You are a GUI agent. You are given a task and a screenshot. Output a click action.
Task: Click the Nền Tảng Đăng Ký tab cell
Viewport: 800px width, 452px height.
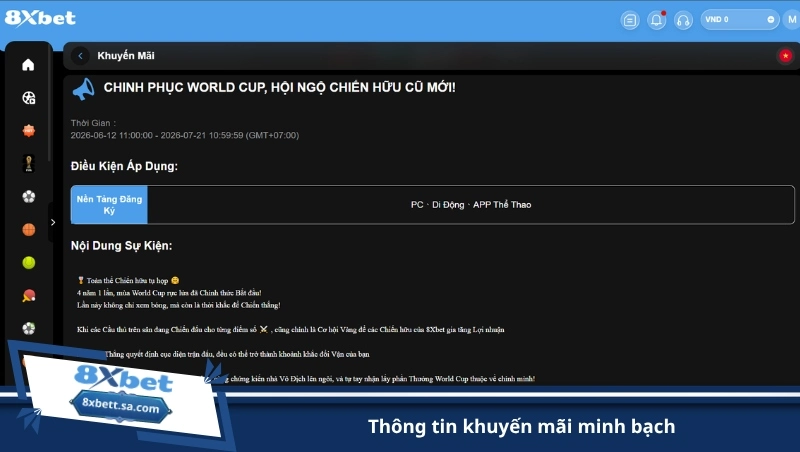click(109, 205)
